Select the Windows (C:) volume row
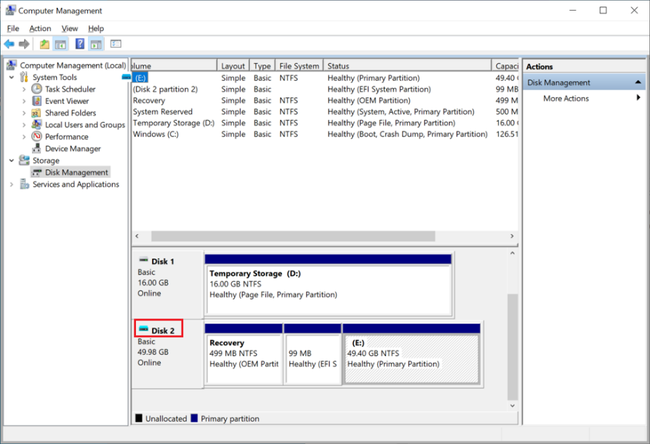The width and height of the screenshot is (650, 444). (x=325, y=134)
